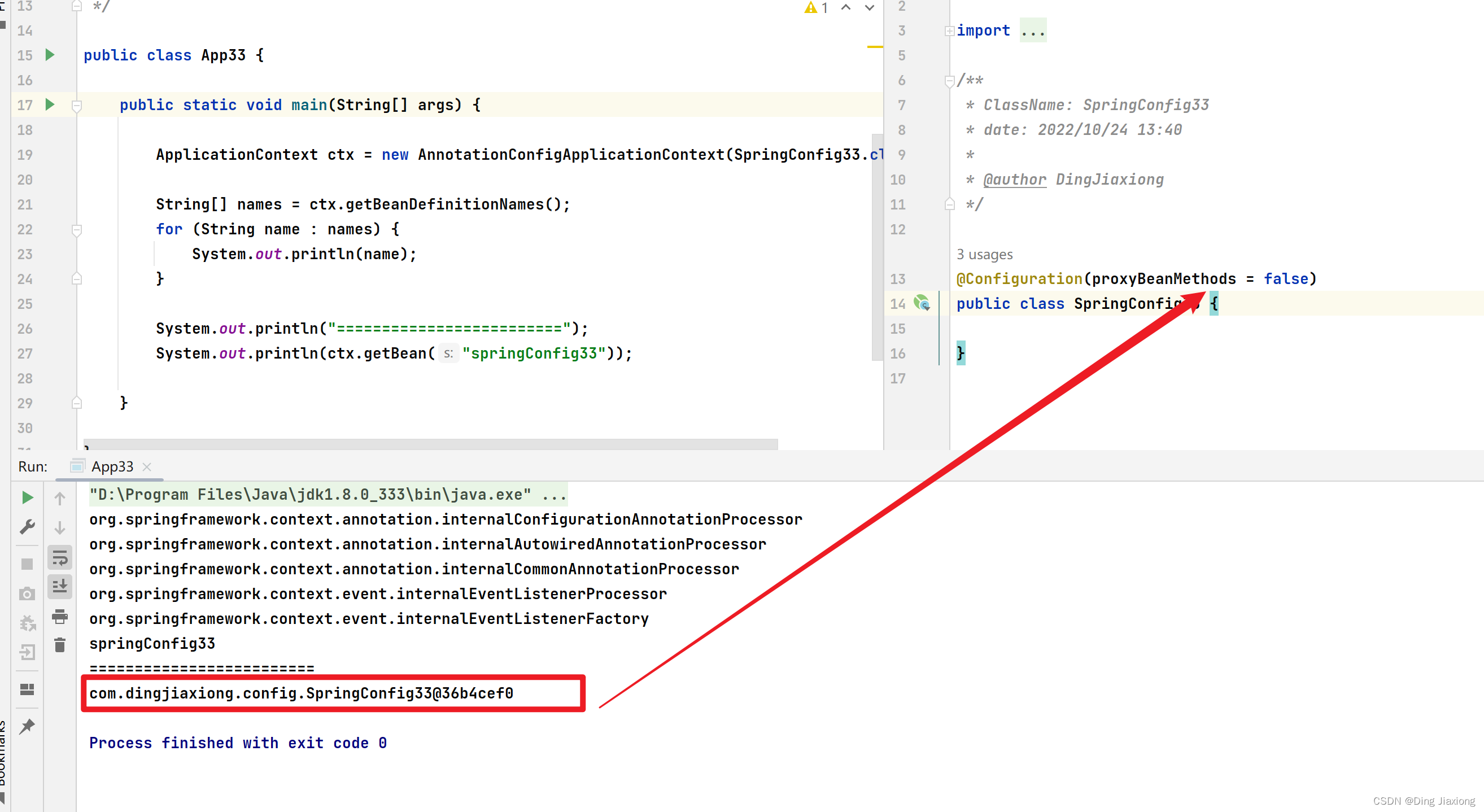1484x812 pixels.
Task: Click 'Process finished with exit code 0'
Action: [x=238, y=743]
